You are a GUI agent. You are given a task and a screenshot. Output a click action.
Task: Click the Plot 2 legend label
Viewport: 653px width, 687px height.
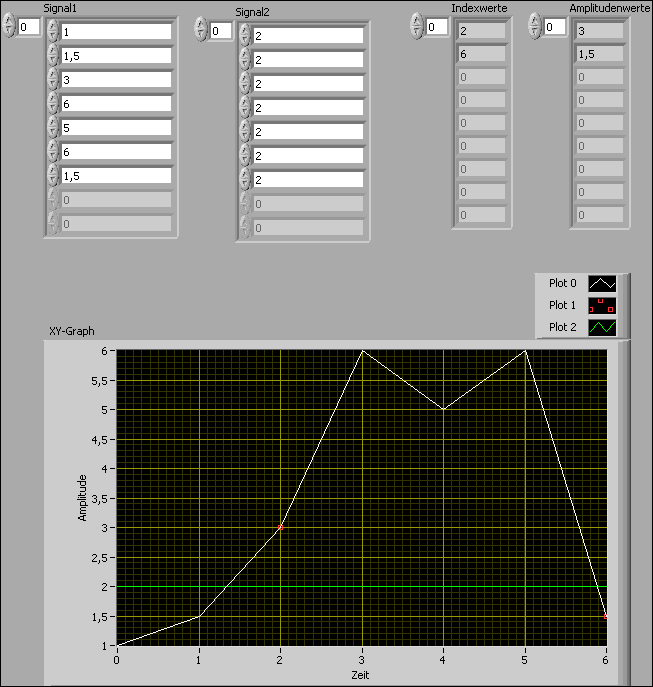[562, 327]
